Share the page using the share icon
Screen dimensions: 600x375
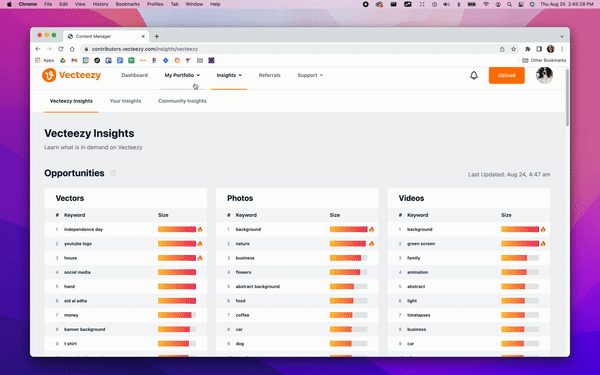coord(502,49)
